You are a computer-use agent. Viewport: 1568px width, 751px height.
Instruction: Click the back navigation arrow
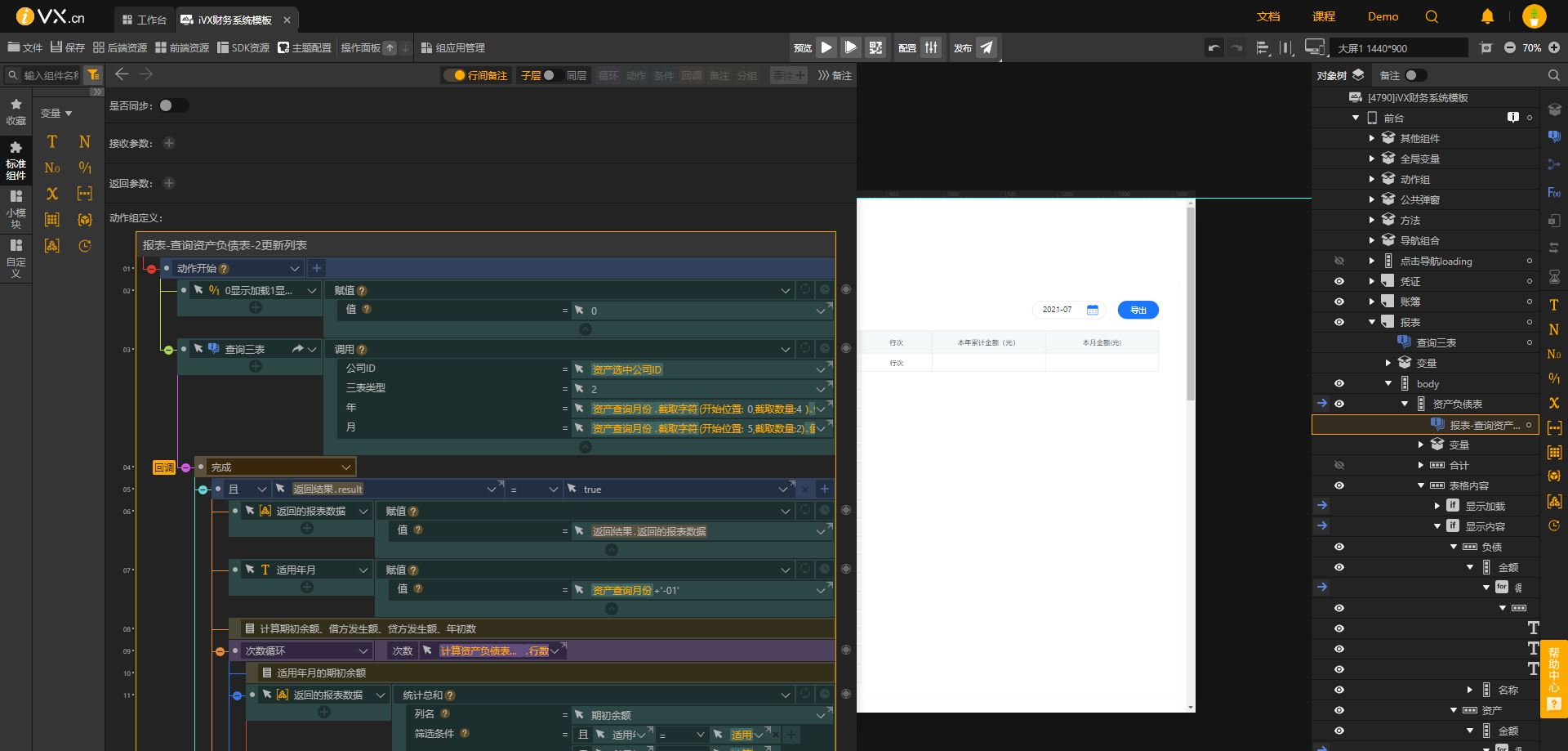[x=122, y=74]
